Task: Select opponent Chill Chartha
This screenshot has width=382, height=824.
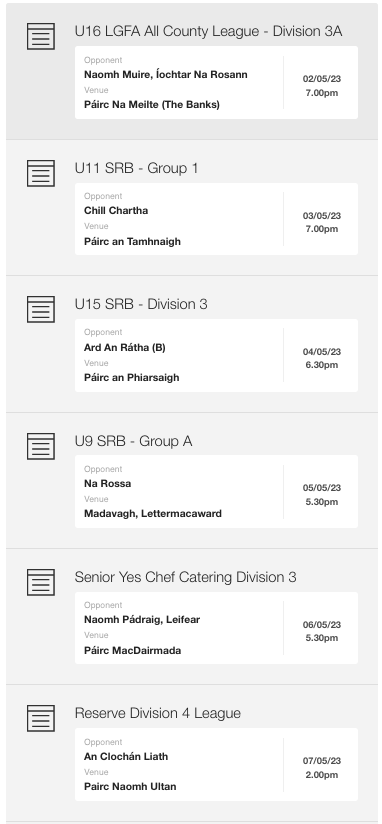Action: coord(116,211)
